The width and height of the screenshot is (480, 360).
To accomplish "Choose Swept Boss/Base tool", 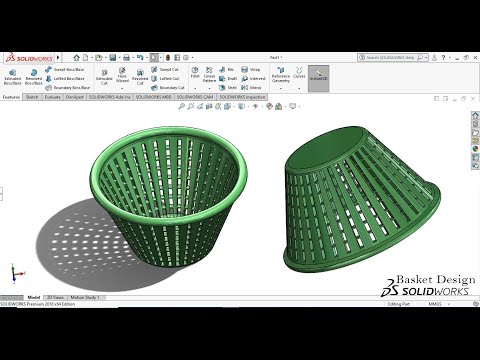I will [x=65, y=69].
